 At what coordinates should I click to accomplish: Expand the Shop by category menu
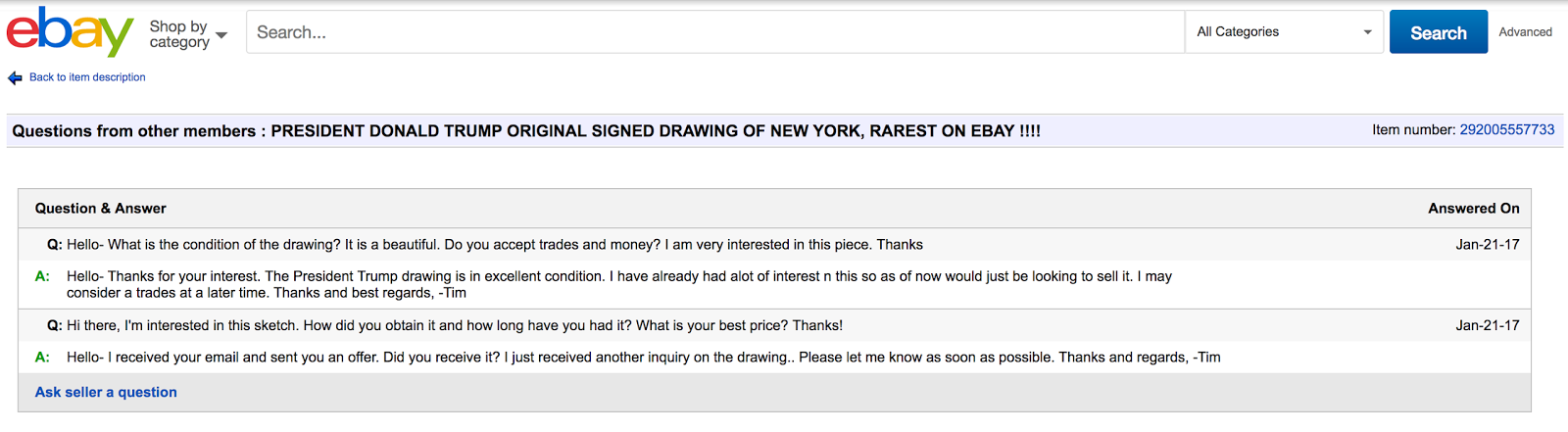188,34
